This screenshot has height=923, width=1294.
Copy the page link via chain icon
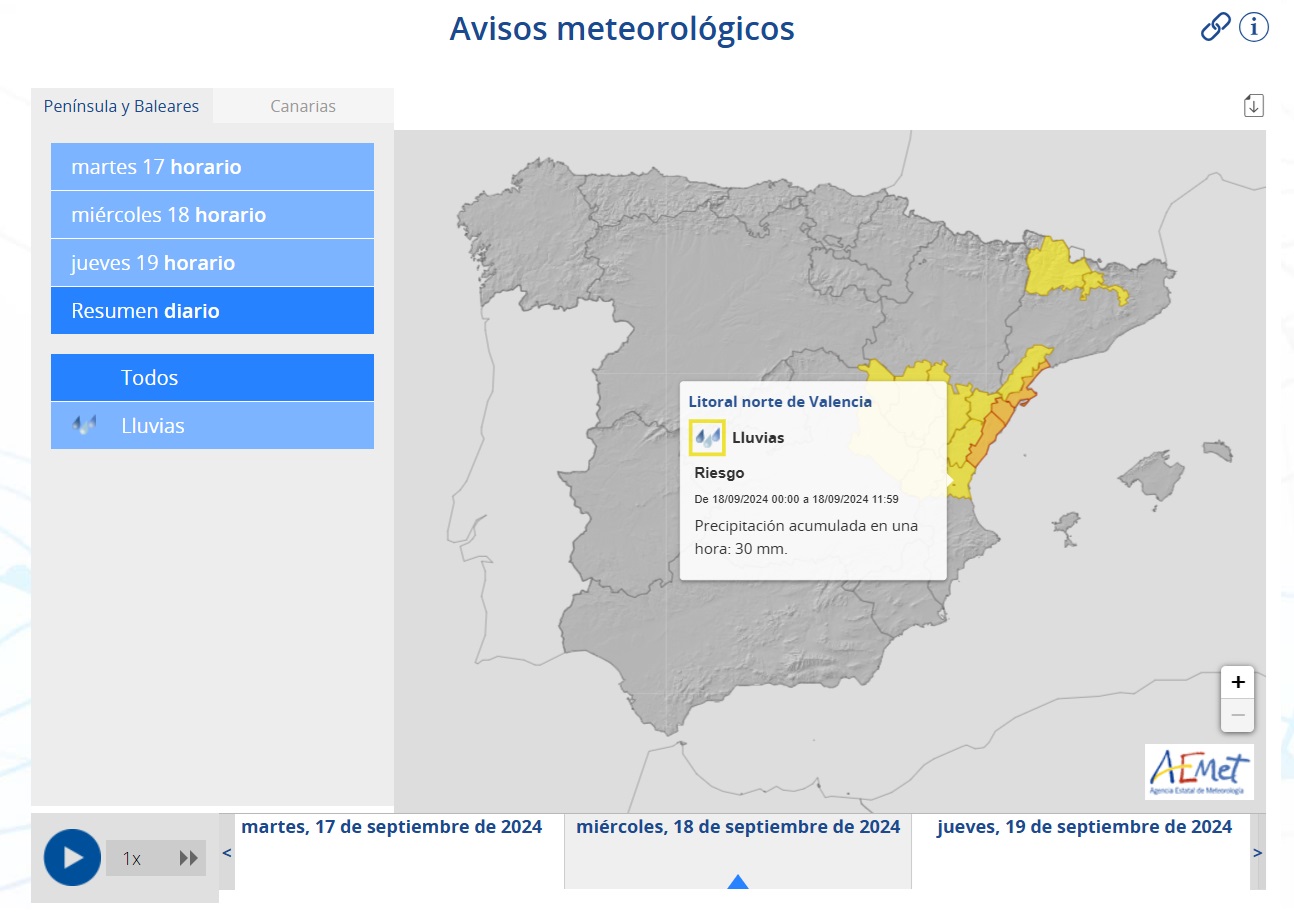pyautogui.click(x=1215, y=27)
